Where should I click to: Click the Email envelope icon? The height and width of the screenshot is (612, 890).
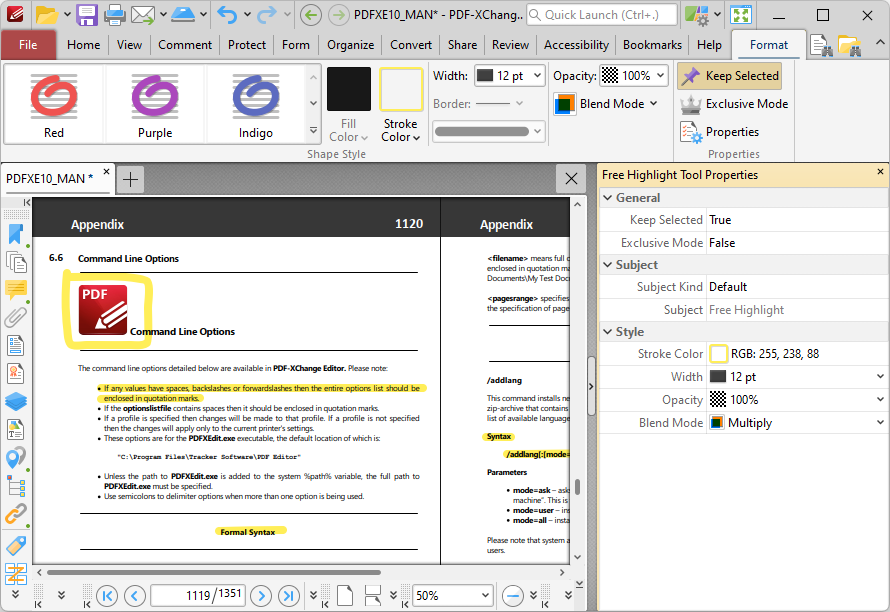[142, 15]
